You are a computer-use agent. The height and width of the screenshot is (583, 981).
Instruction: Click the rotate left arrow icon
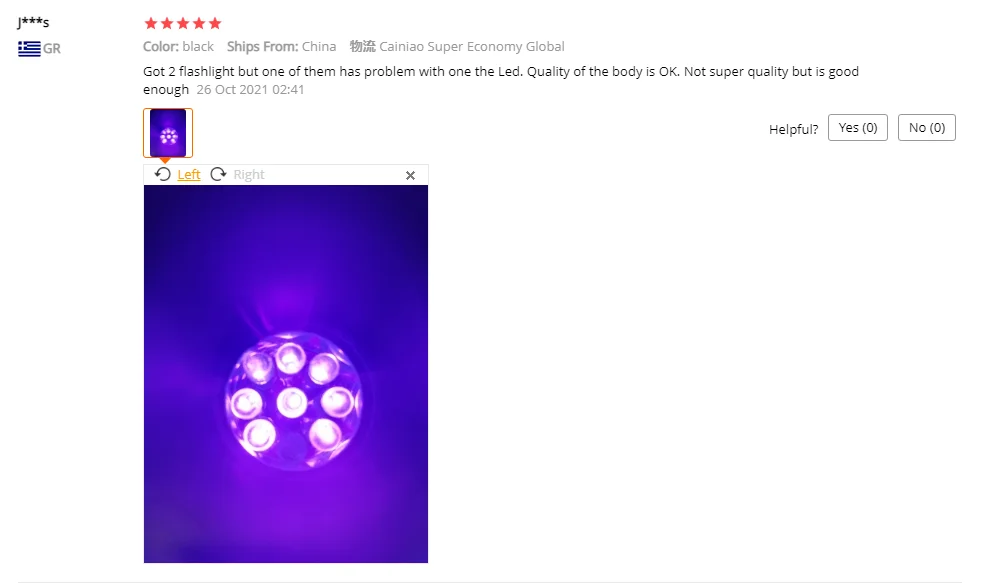point(163,175)
